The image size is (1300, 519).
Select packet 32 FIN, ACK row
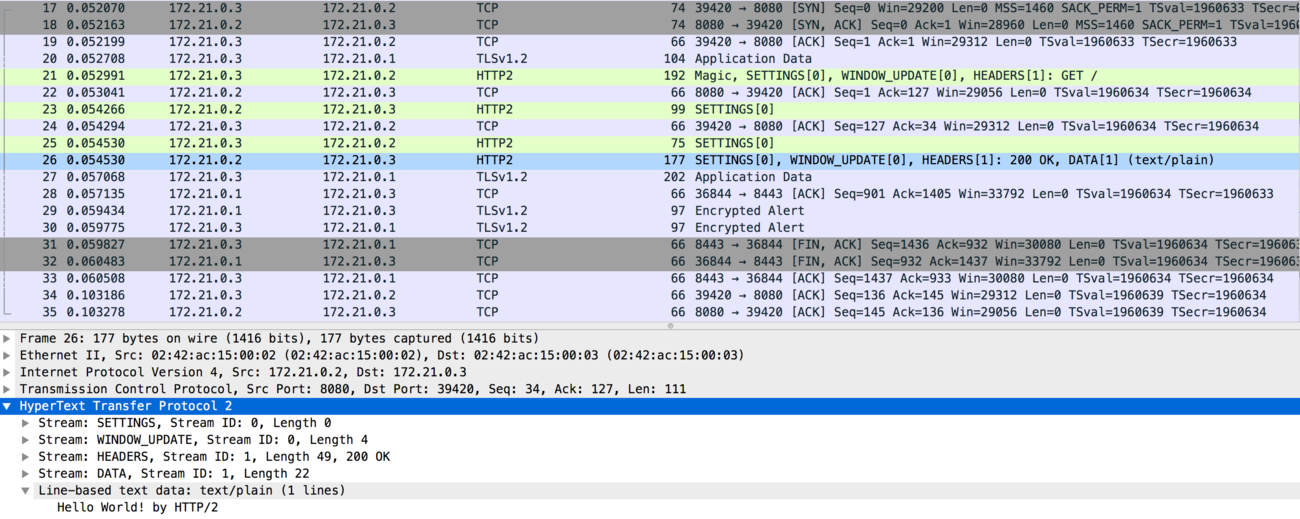click(x=650, y=262)
